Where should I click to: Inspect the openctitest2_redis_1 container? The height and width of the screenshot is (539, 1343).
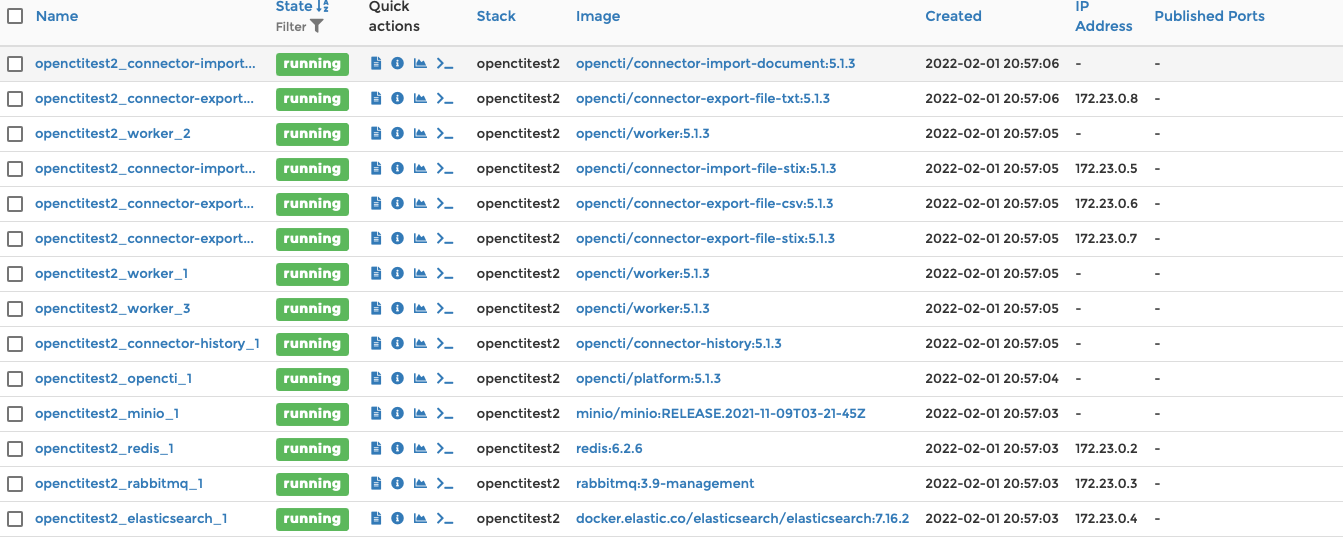point(397,448)
